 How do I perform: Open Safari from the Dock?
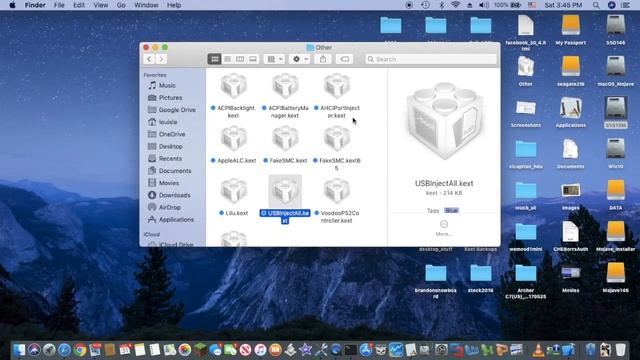click(x=64, y=350)
